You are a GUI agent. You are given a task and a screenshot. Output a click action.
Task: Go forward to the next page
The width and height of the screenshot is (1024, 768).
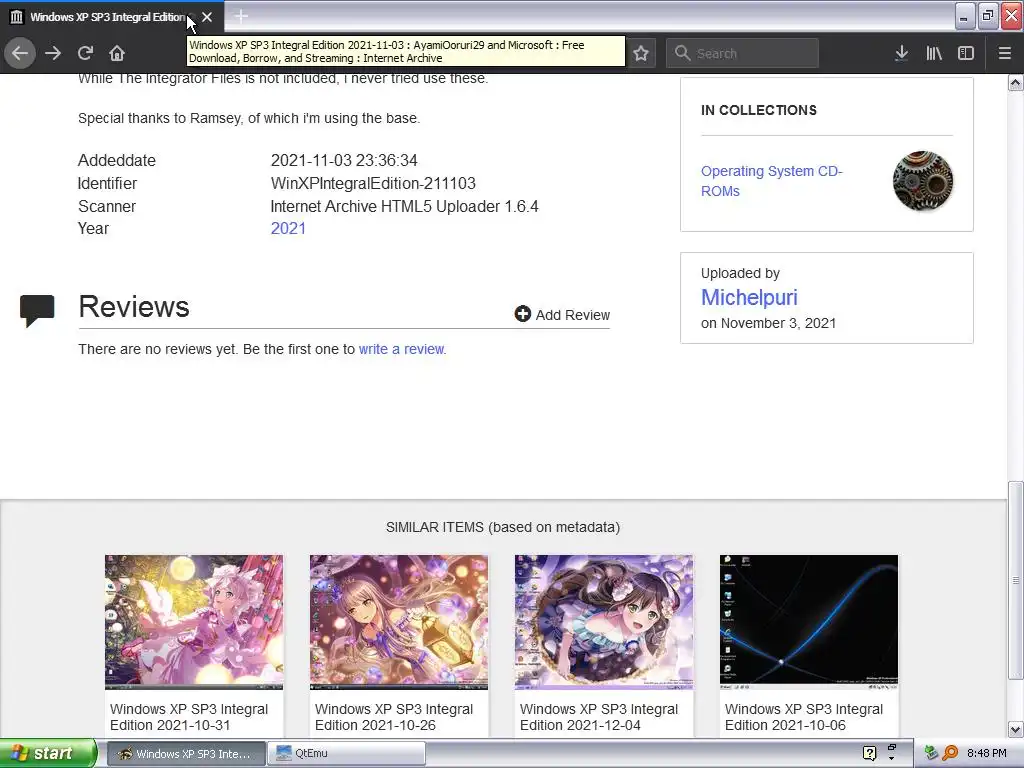click(53, 53)
